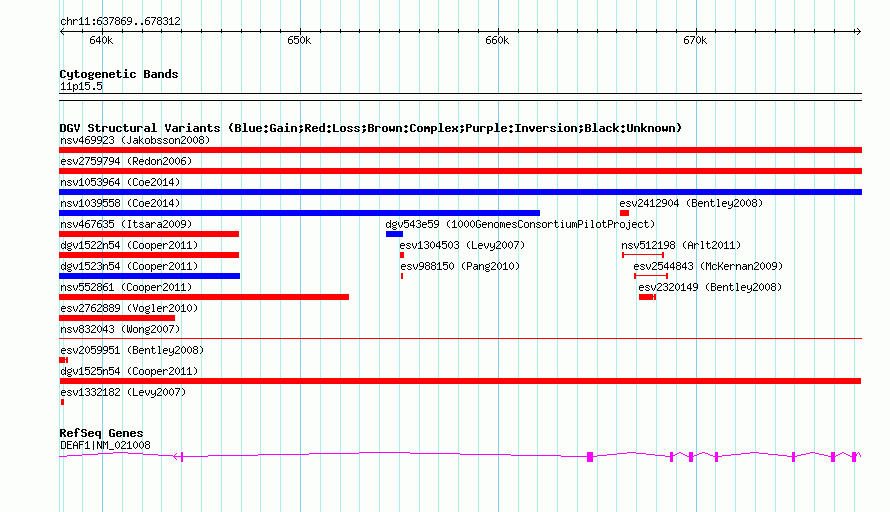890x512 pixels.
Task: Select the blue dgv543e59 gain bar
Action: click(394, 234)
